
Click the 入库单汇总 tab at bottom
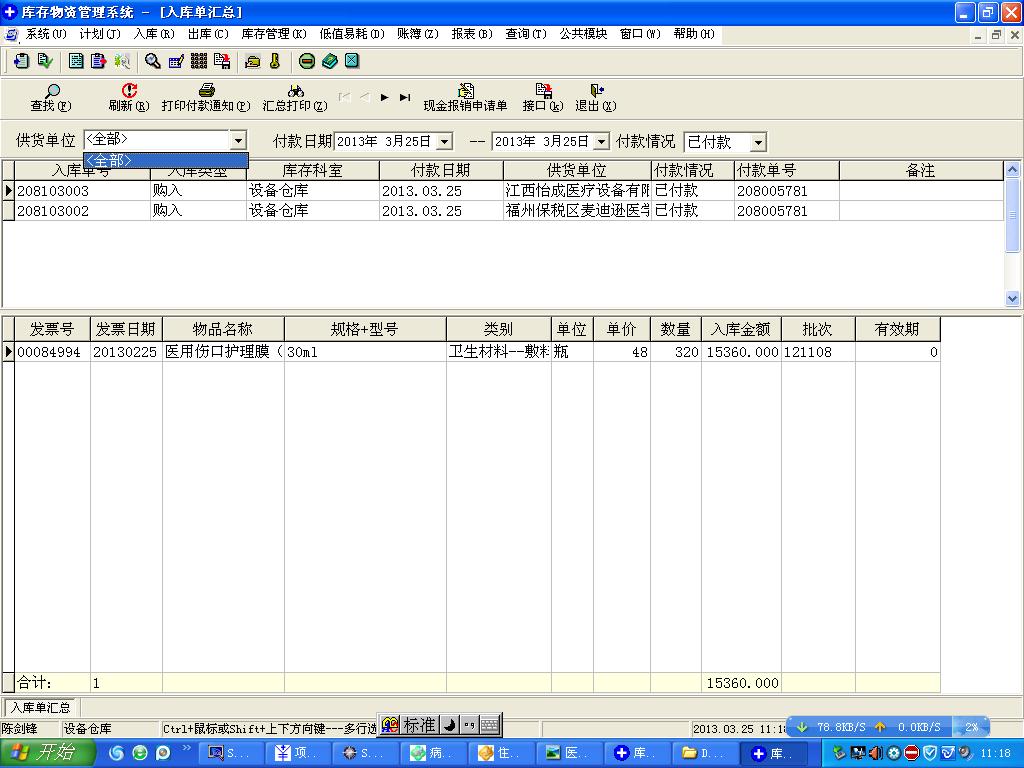tap(40, 708)
